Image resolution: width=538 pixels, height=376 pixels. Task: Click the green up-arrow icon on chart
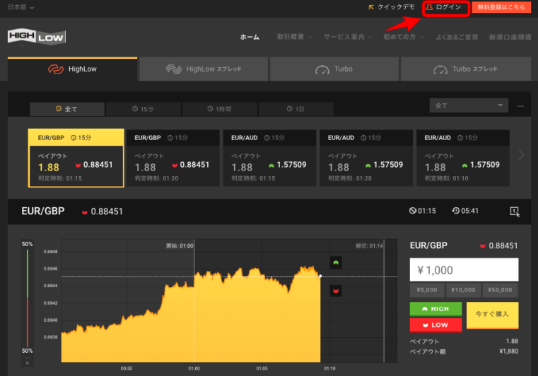[336, 263]
